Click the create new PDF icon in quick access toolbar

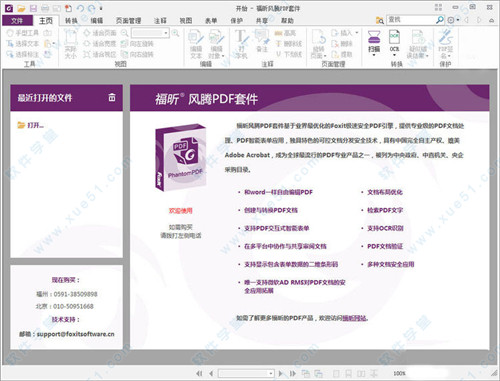68,8
